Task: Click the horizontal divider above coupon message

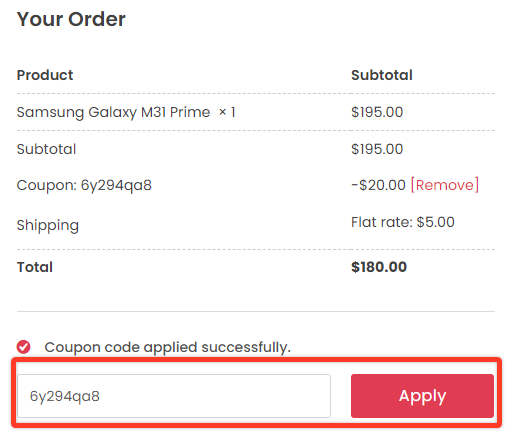Action: coord(256,311)
